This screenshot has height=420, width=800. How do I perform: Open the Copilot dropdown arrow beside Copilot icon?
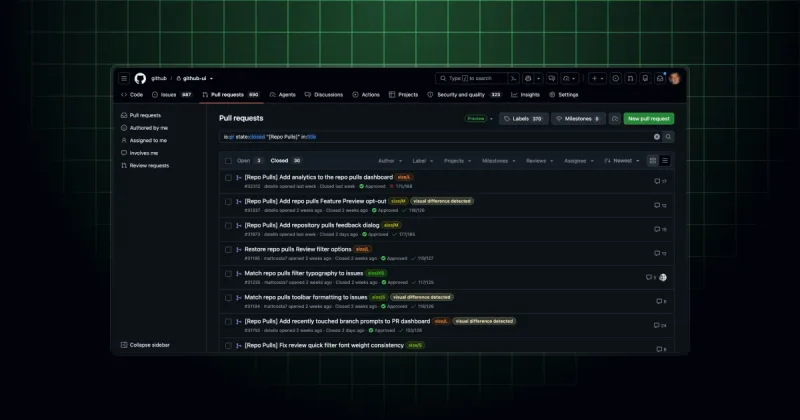pyautogui.click(x=539, y=79)
